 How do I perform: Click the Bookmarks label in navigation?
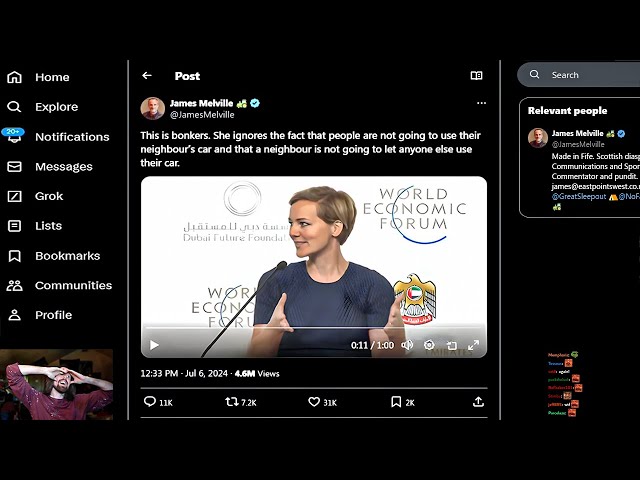click(x=67, y=256)
